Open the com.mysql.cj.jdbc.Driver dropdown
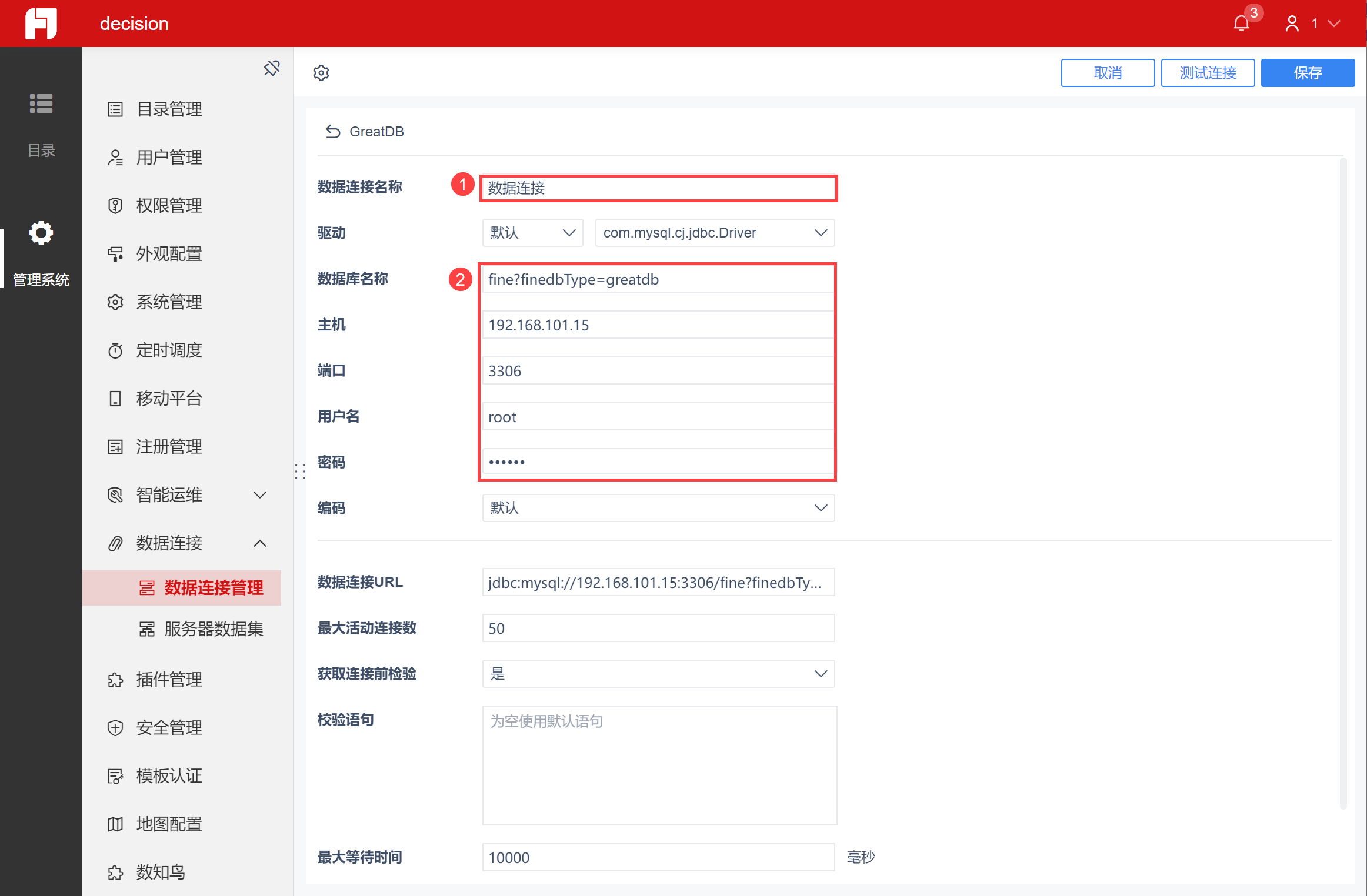The image size is (1367, 896). pos(715,233)
